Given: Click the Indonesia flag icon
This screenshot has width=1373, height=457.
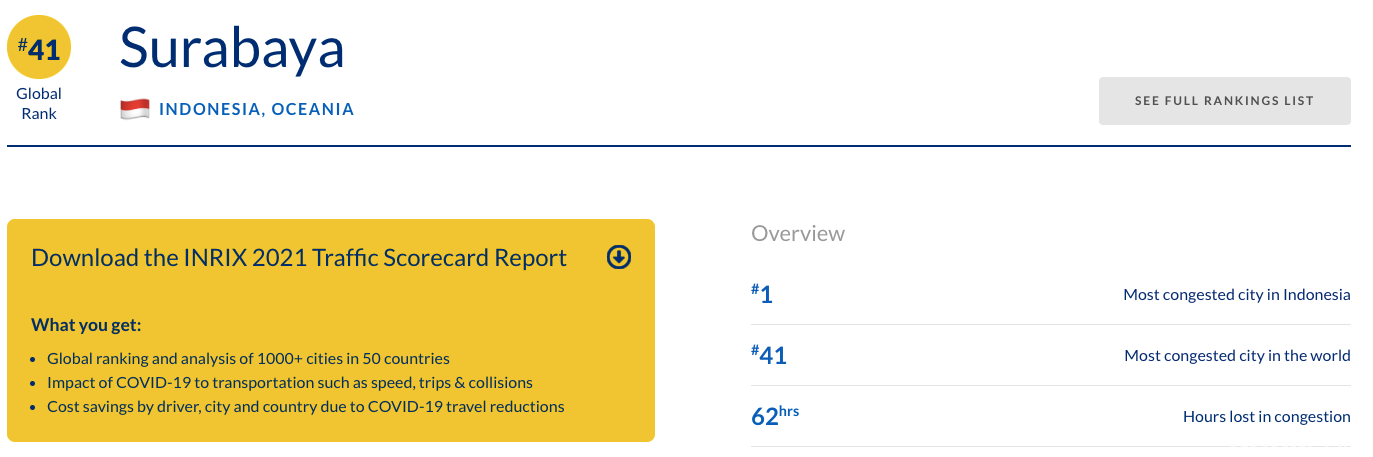Looking at the screenshot, I should (135, 109).
